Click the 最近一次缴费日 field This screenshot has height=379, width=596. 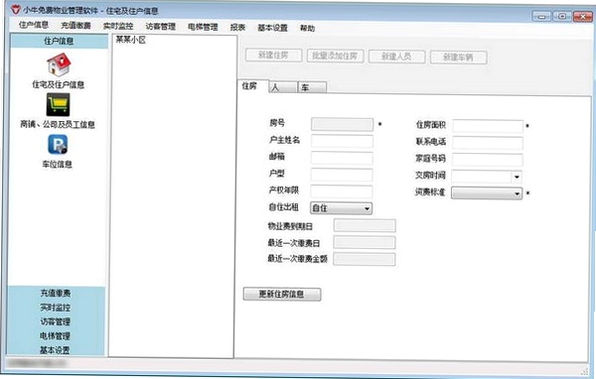[x=365, y=243]
